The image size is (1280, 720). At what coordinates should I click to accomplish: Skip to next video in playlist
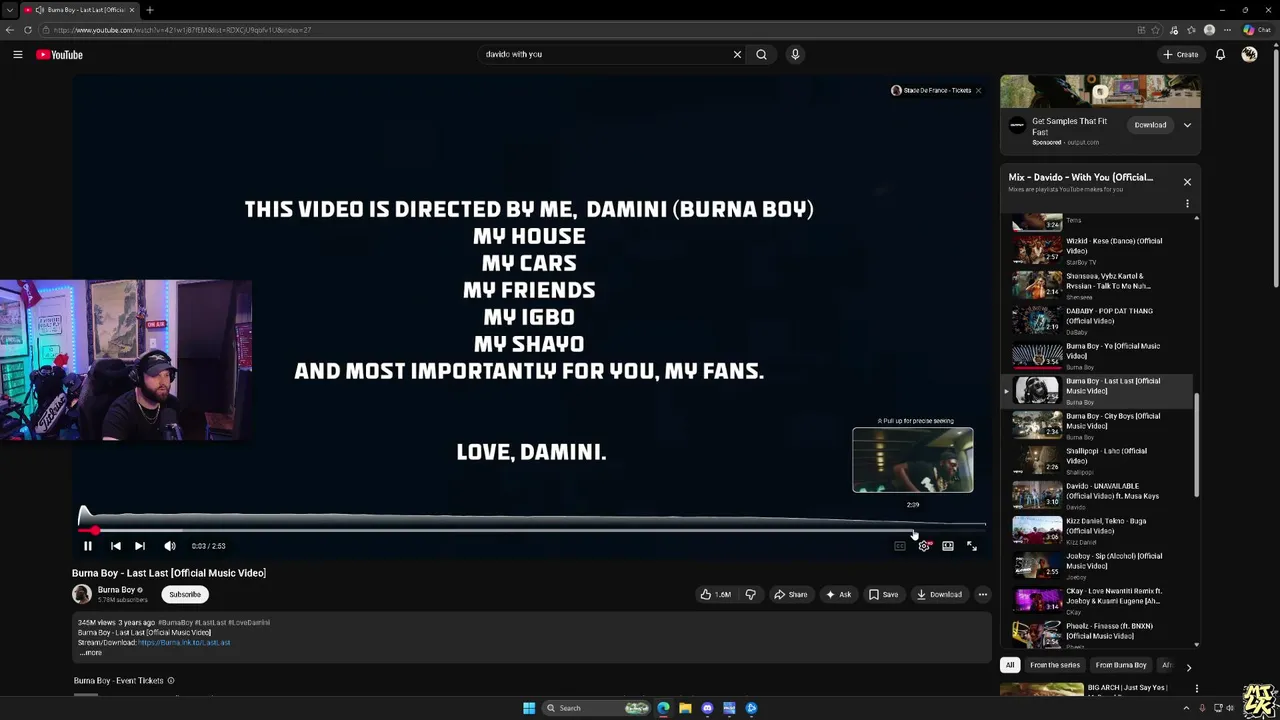[140, 546]
